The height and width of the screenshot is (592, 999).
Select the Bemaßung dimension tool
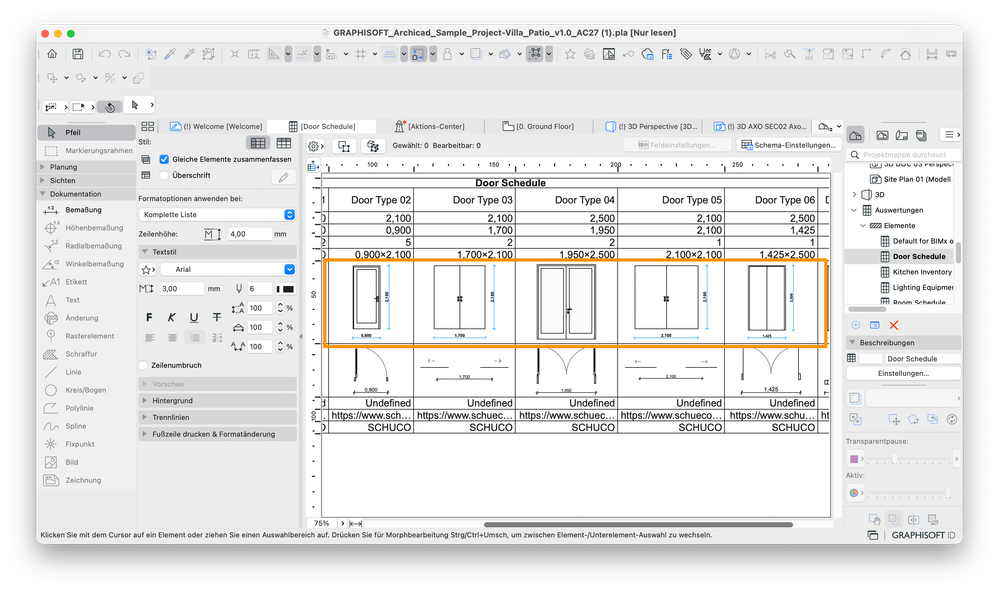coord(83,210)
